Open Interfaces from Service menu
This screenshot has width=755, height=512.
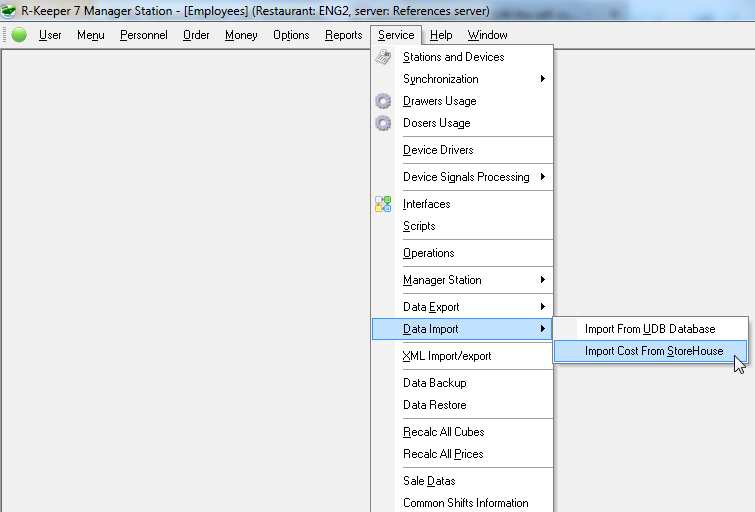click(462, 204)
